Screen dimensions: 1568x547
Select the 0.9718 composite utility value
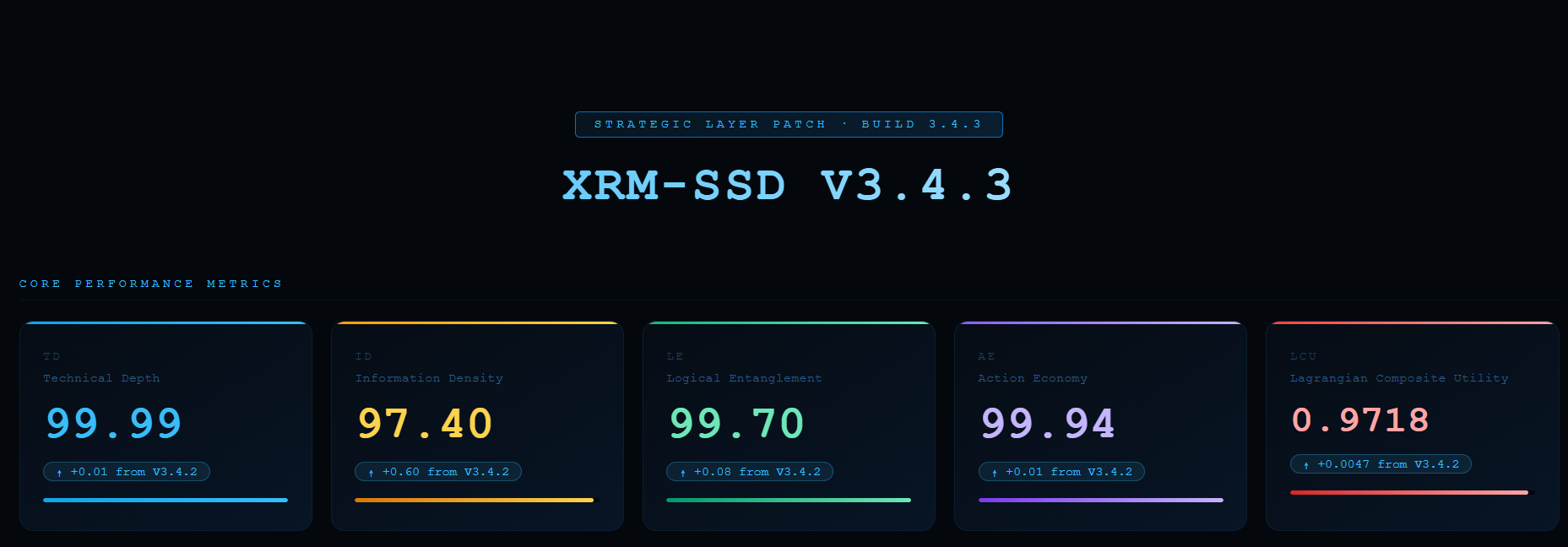1359,420
